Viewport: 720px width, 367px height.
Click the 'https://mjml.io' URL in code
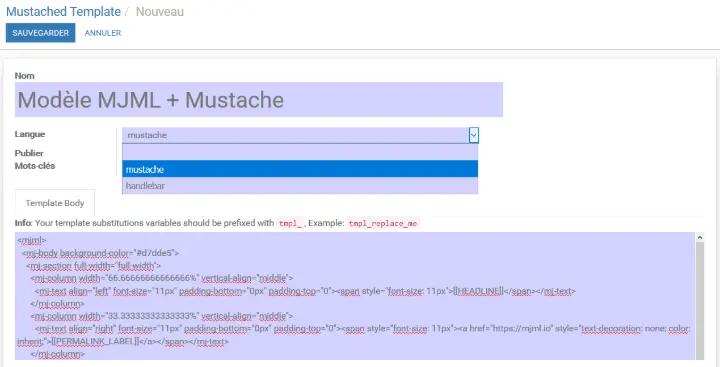coord(523,329)
